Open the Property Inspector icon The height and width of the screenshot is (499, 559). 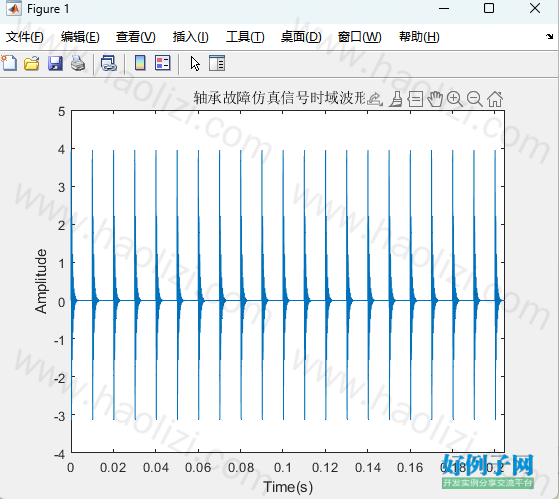pyautogui.click(x=217, y=63)
